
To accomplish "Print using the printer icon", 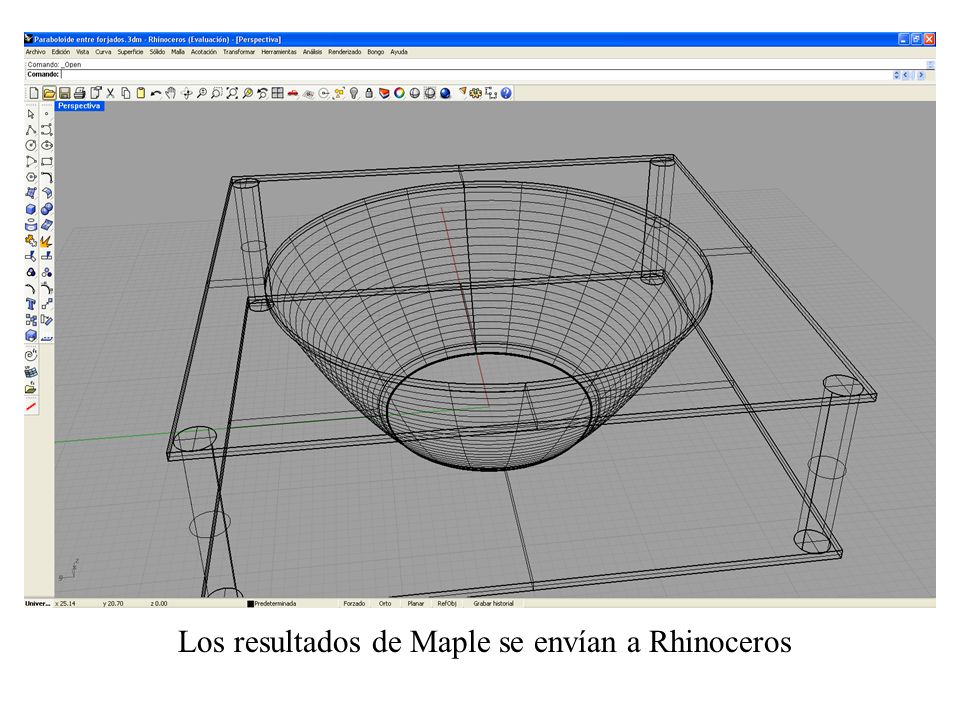I will click(x=80, y=93).
